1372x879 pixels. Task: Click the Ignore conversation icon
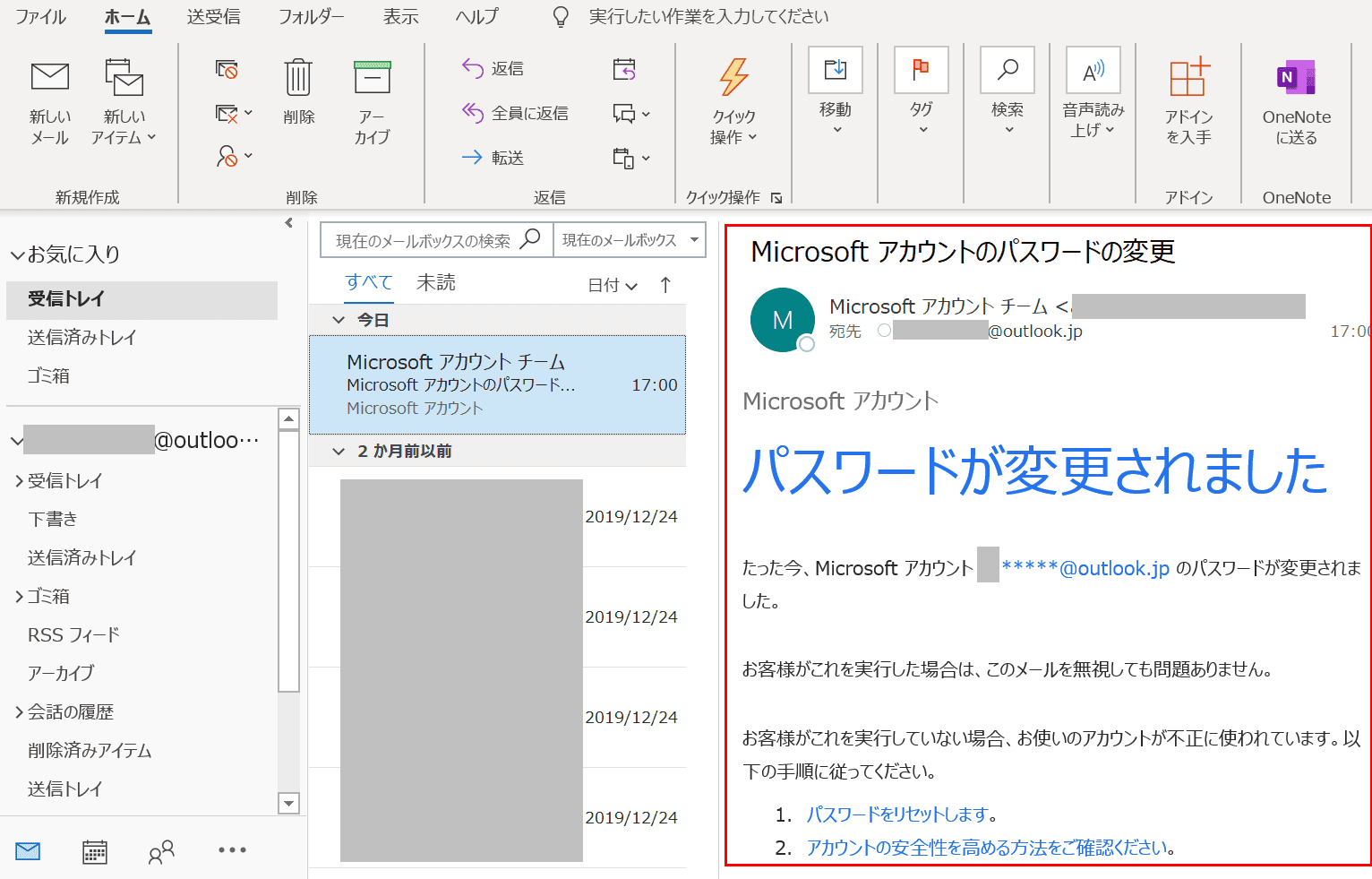[227, 69]
